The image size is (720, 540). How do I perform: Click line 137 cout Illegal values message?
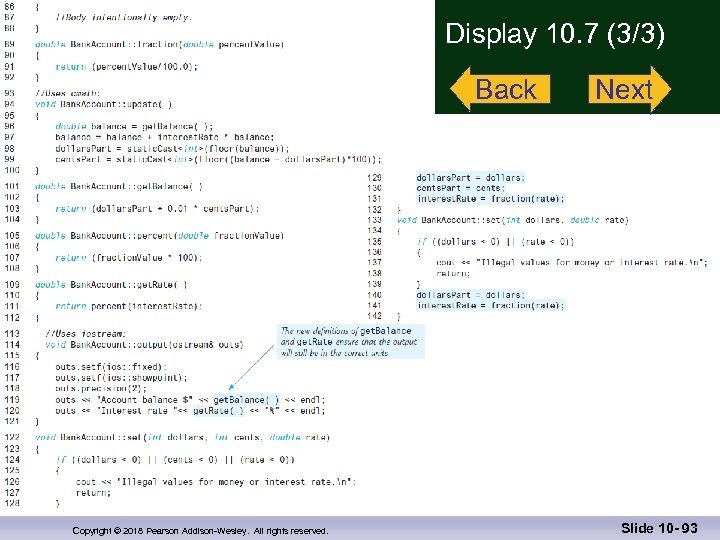click(x=572, y=263)
